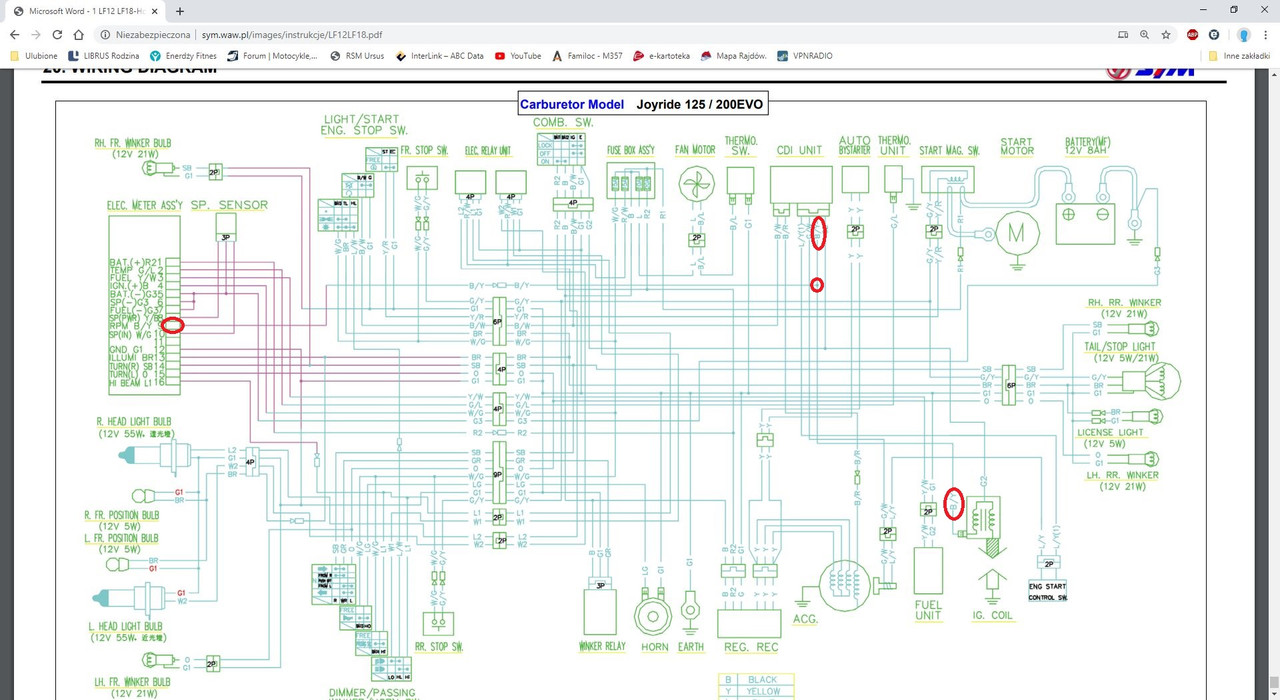1280x700 pixels.
Task: Go back to the previous page
Action: (x=14, y=34)
